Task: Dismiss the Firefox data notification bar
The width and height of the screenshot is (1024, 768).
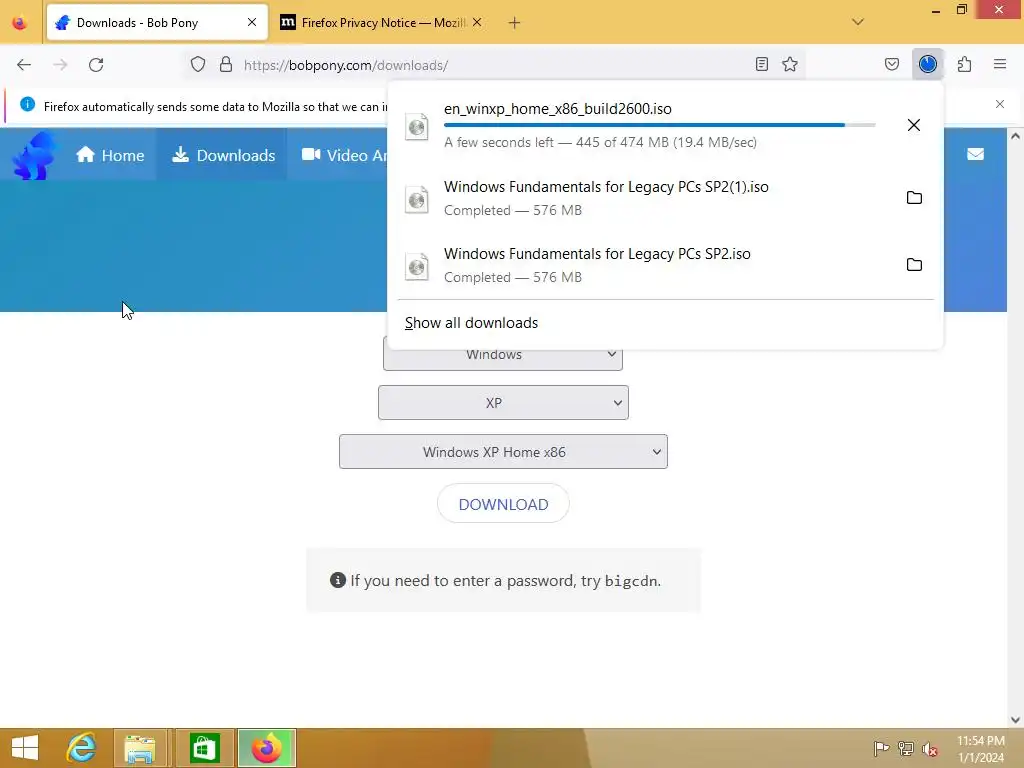Action: pos(1000,104)
